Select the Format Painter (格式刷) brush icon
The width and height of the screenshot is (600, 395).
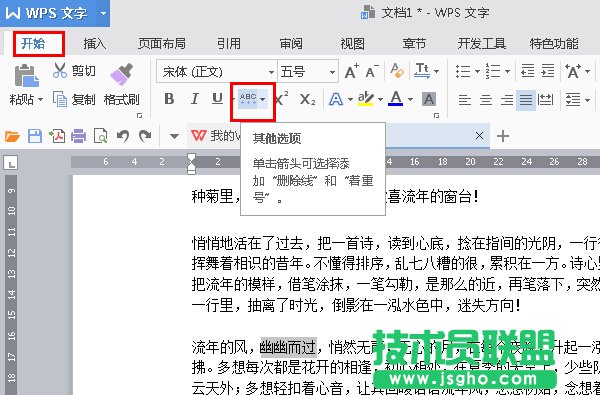[122, 74]
